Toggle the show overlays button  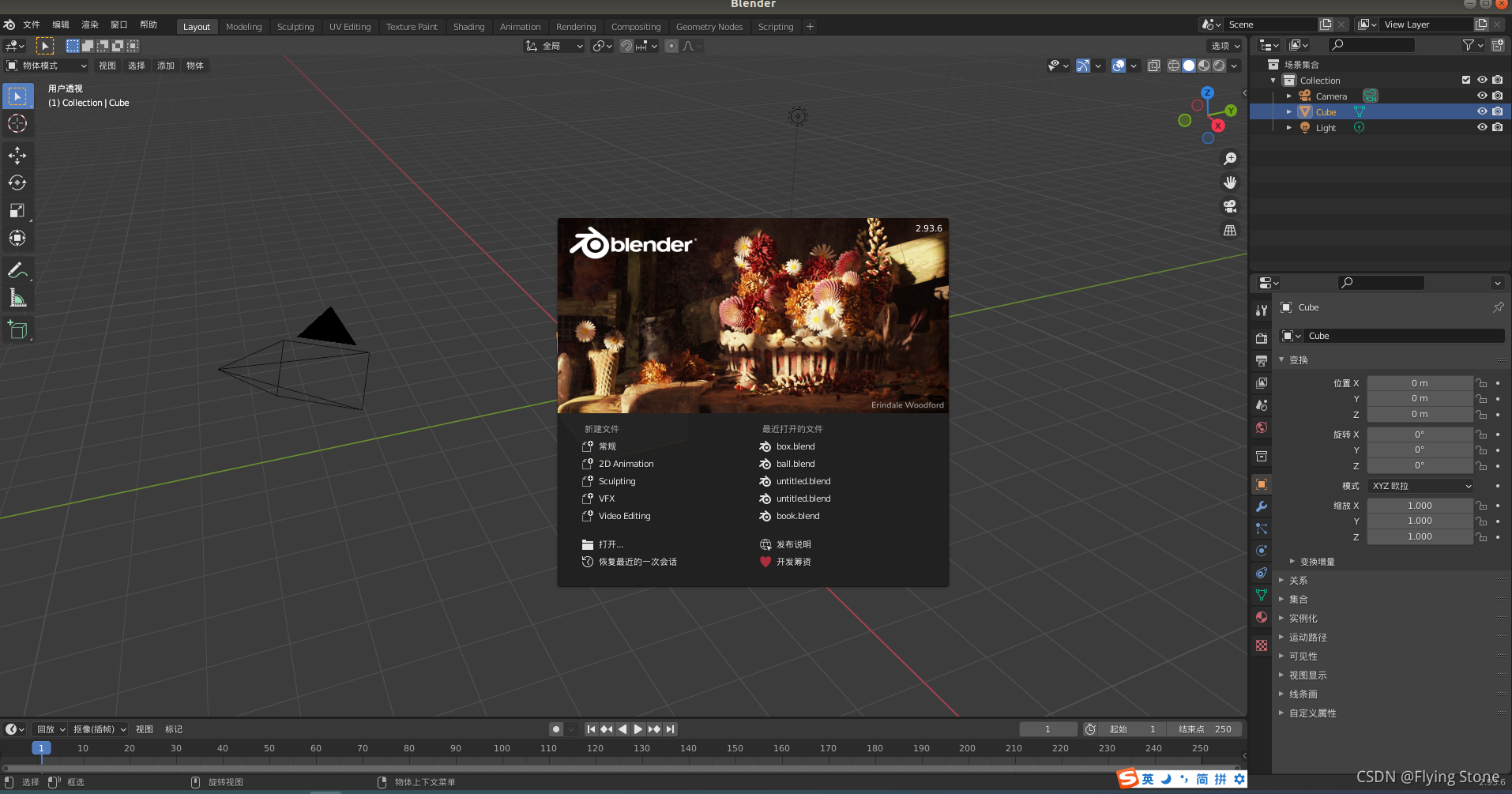1119,66
